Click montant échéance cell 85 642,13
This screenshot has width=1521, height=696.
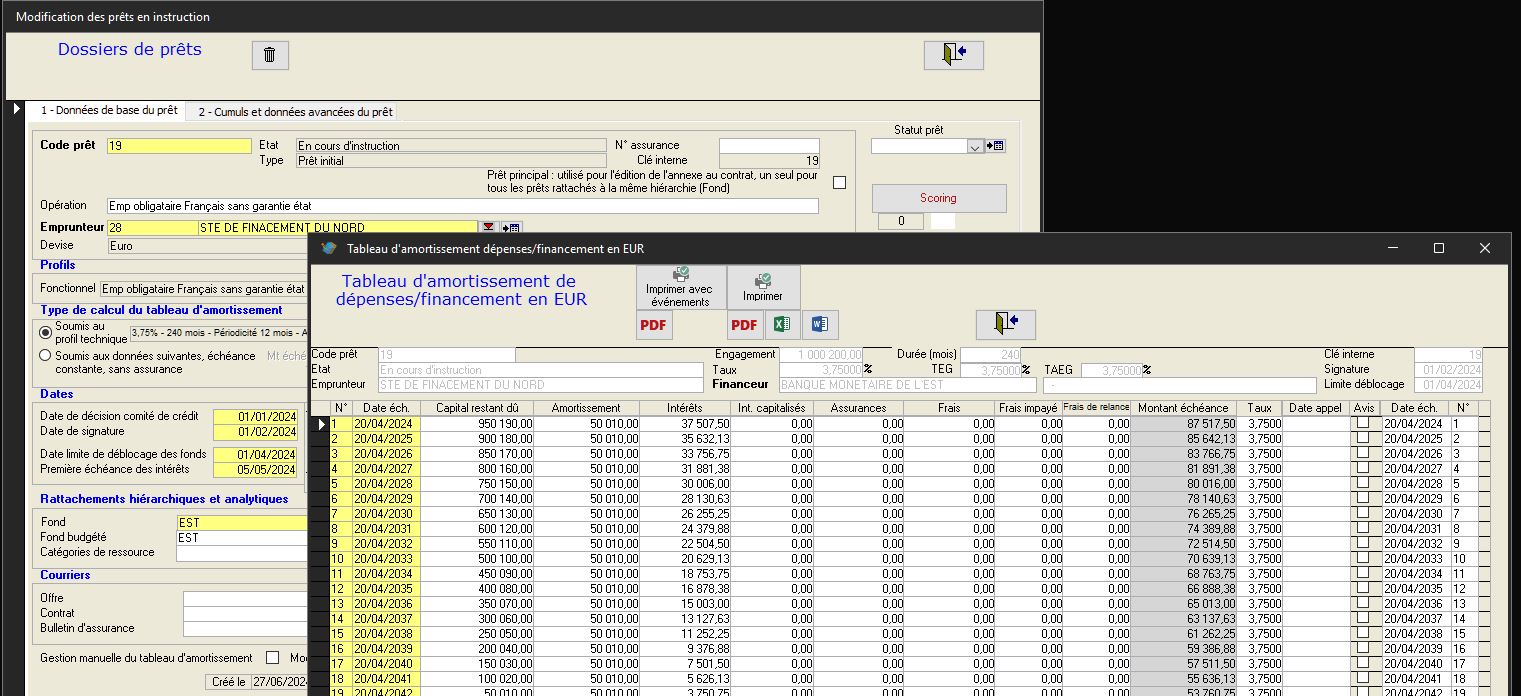1183,439
